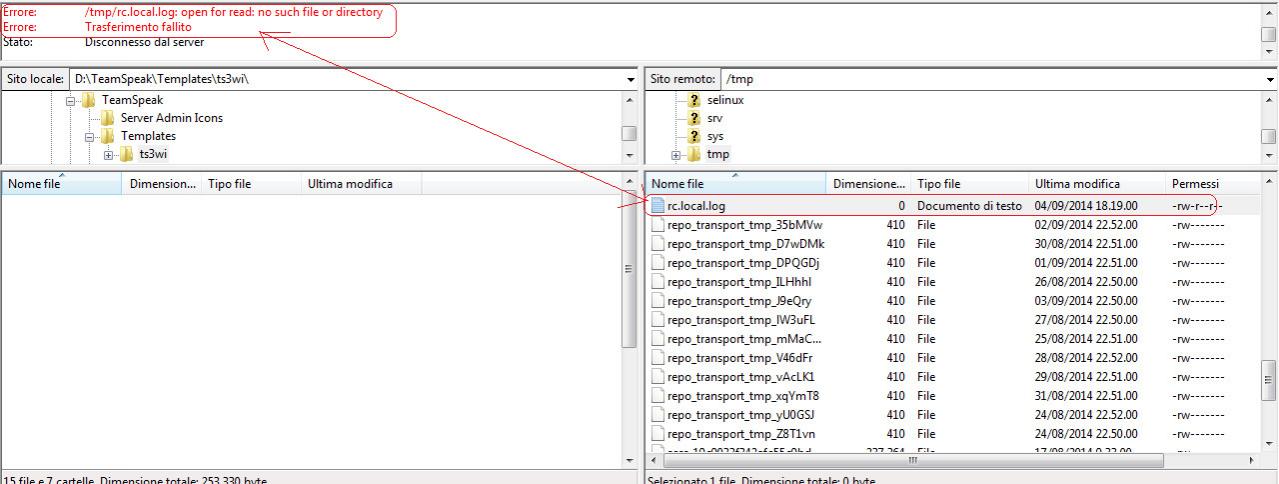Click the repo_transport_tmp_35bMVw file icon
The width and height of the screenshot is (1279, 484).
click(658, 225)
